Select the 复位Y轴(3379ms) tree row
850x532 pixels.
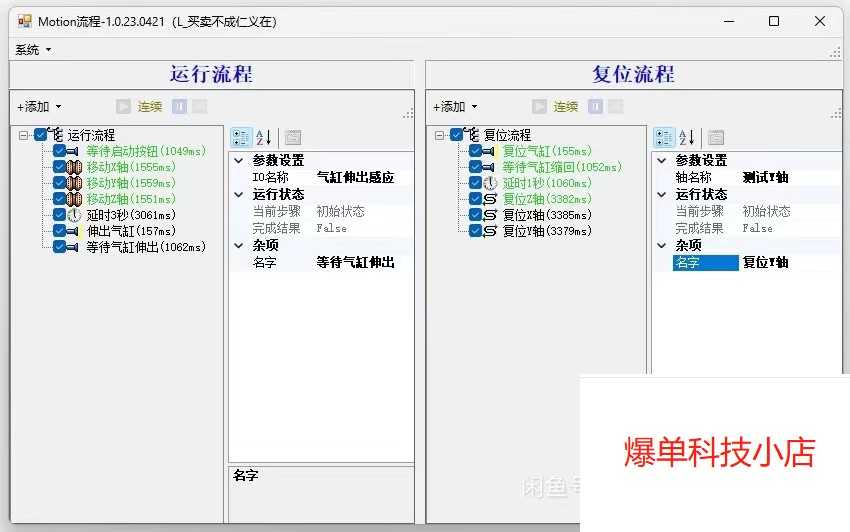(546, 231)
